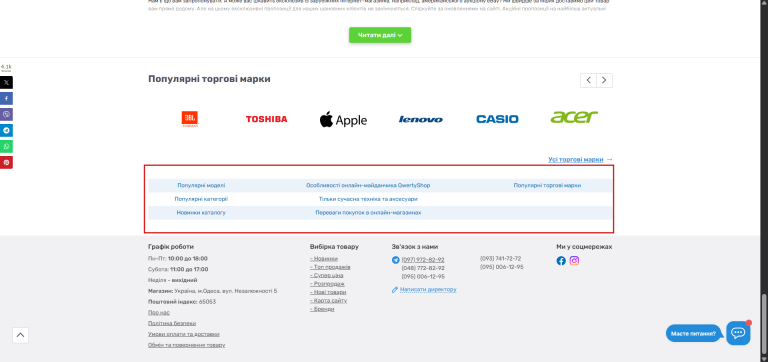This screenshot has height=362, width=768.
Task: Open footer Бренди link
Action: tap(322, 309)
